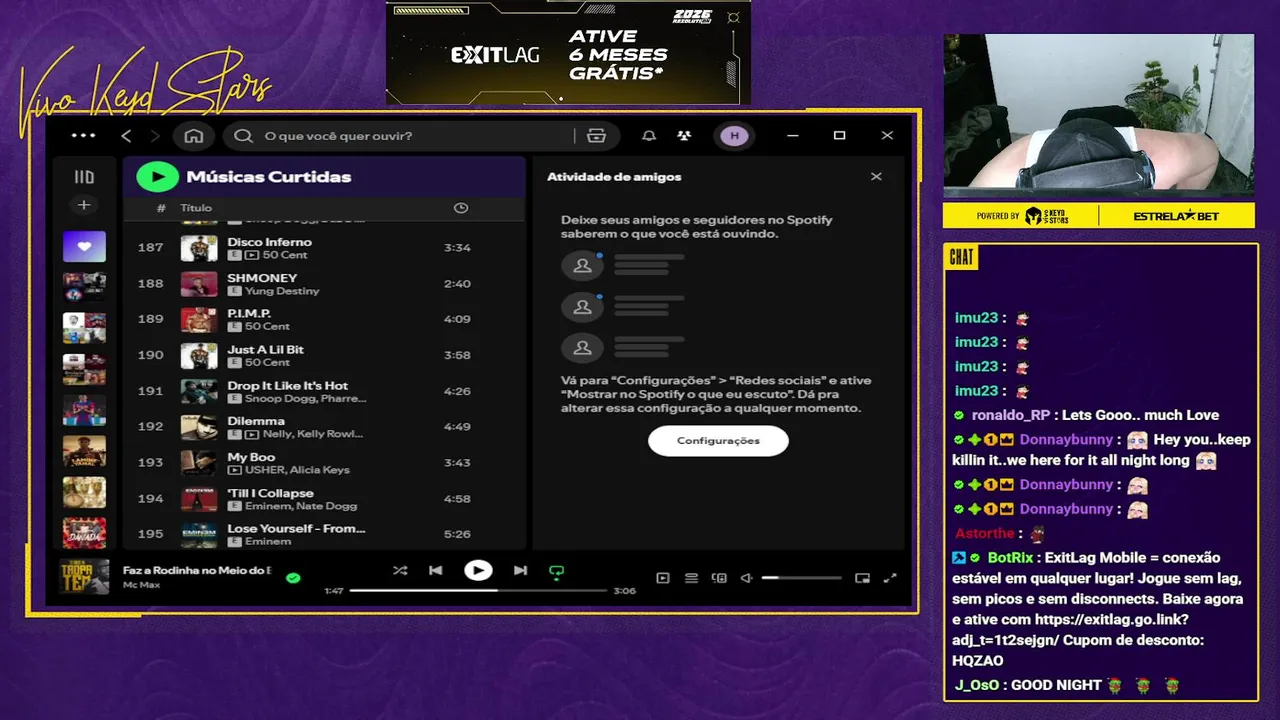Close the Atividade de amigos panel
The image size is (1280, 720).
876,177
